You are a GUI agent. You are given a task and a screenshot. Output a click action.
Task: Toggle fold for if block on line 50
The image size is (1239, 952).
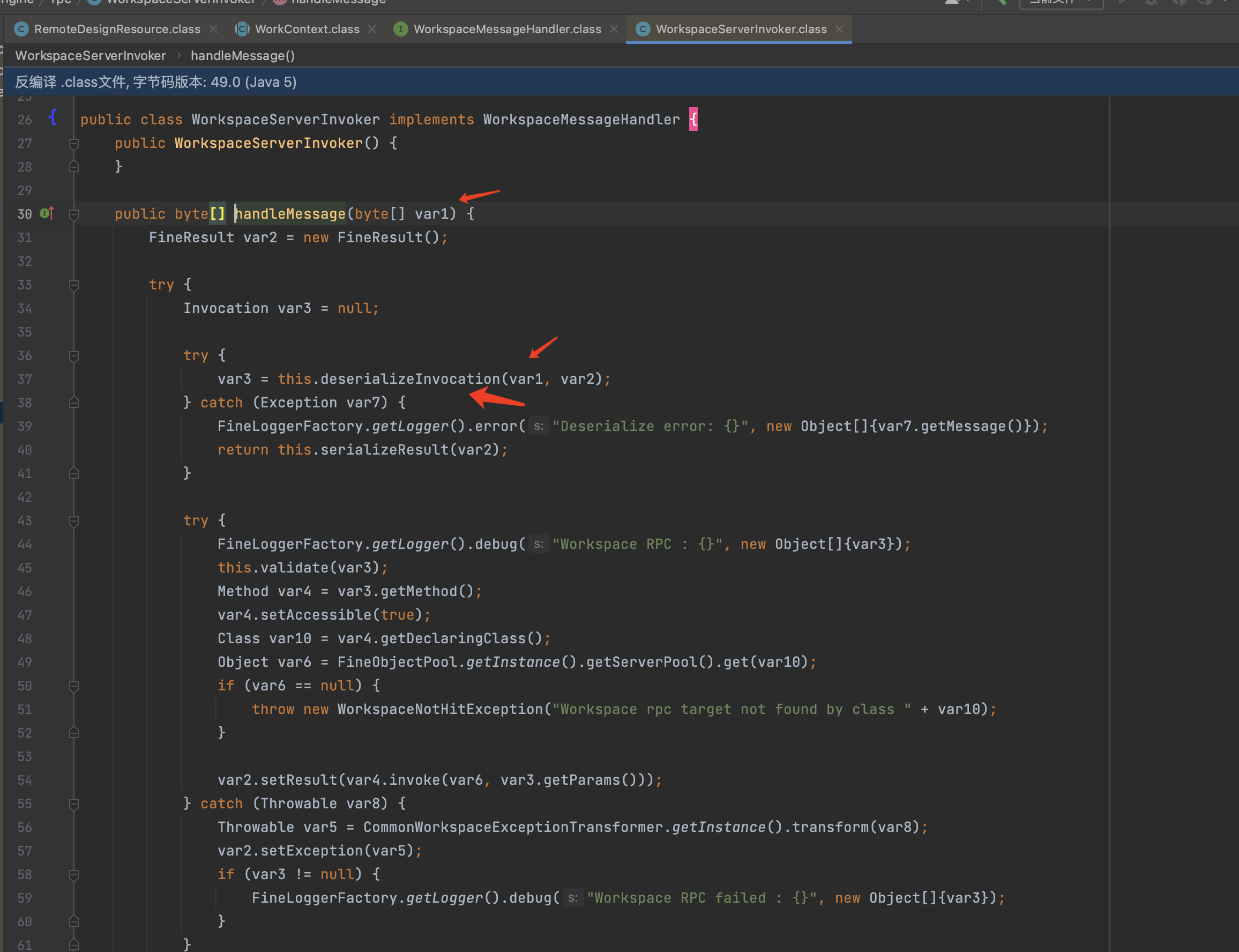(x=73, y=686)
